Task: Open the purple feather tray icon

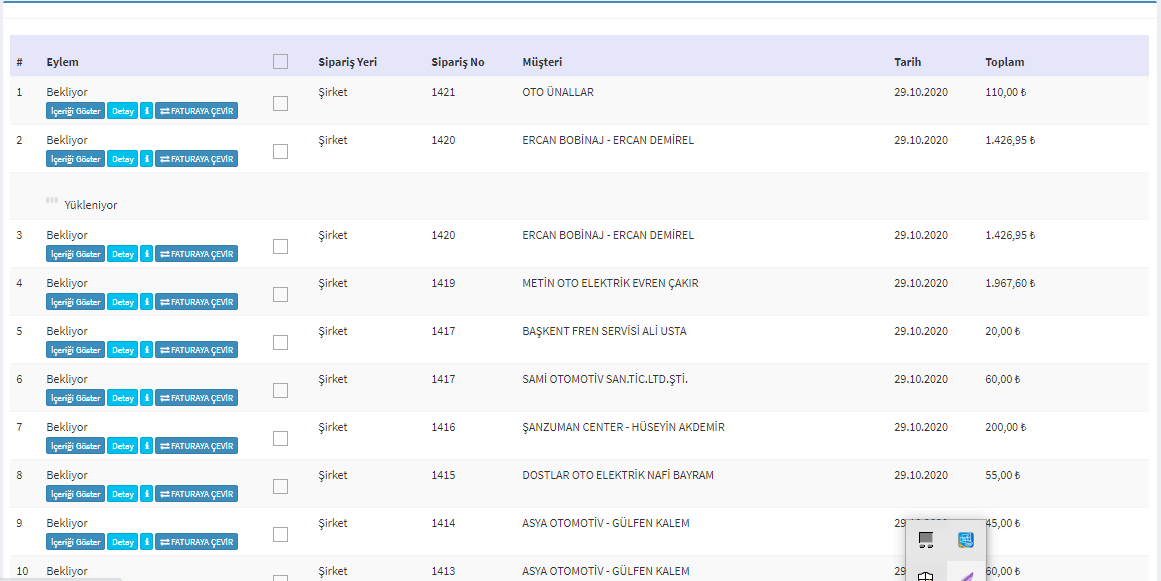Action: click(965, 575)
